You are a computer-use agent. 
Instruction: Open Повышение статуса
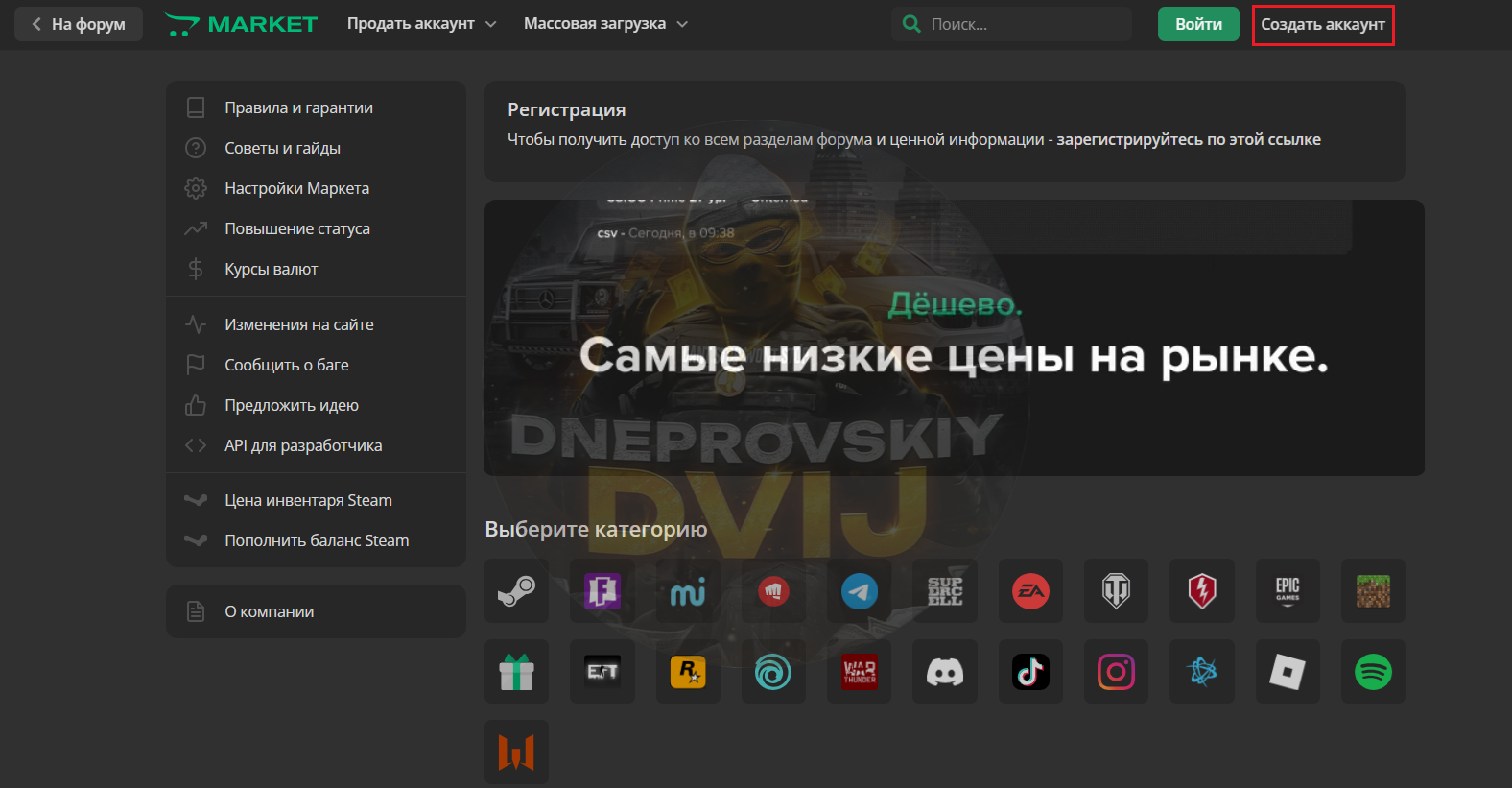pos(316,228)
